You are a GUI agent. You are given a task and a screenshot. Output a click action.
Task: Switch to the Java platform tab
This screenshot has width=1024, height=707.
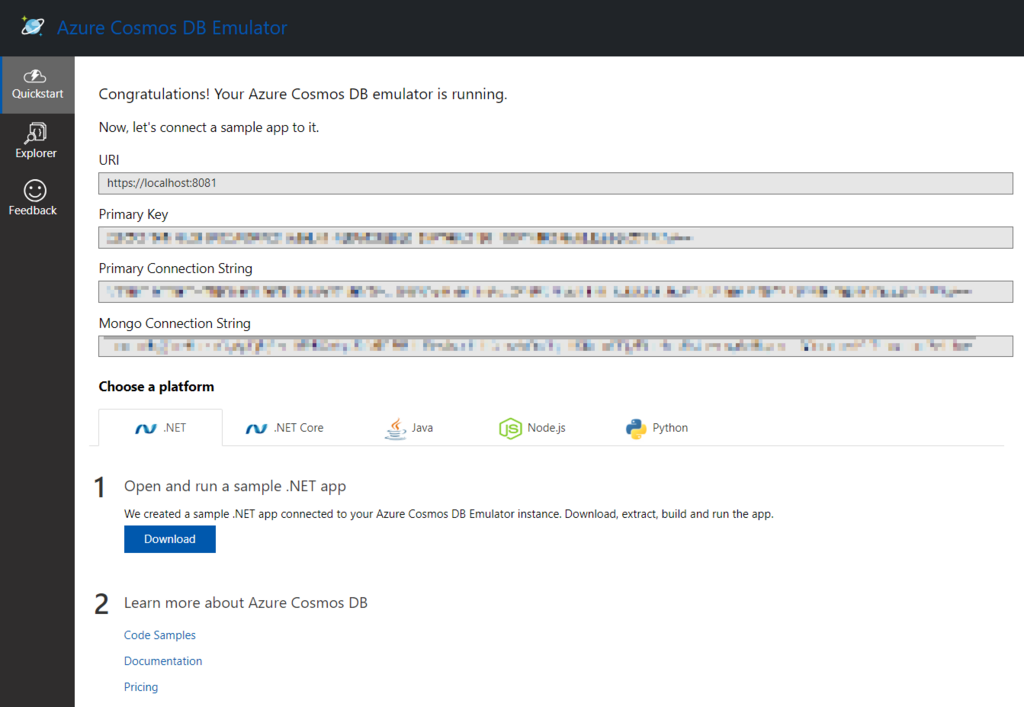point(409,428)
